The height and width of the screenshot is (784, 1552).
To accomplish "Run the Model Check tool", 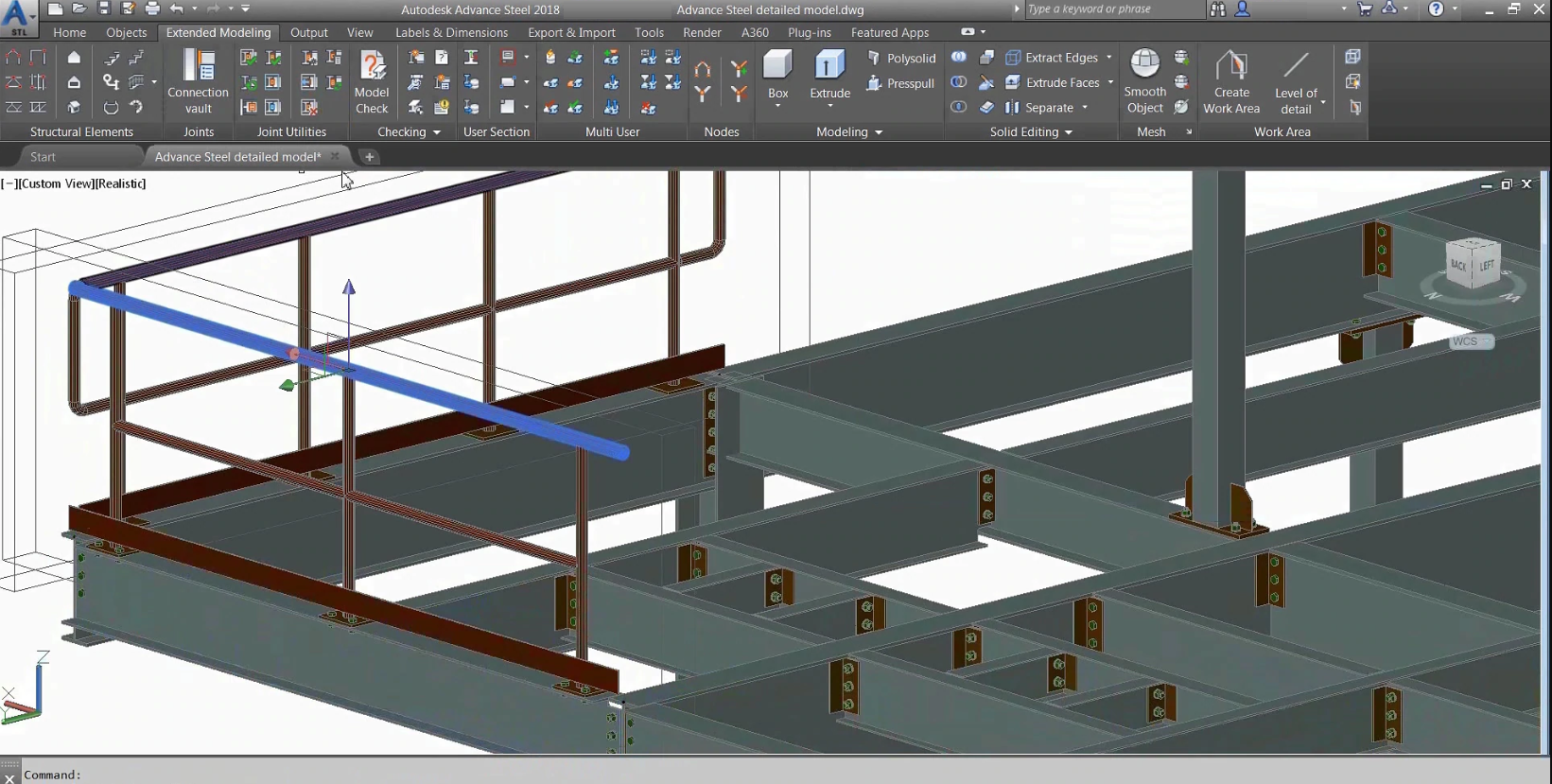I will [372, 82].
